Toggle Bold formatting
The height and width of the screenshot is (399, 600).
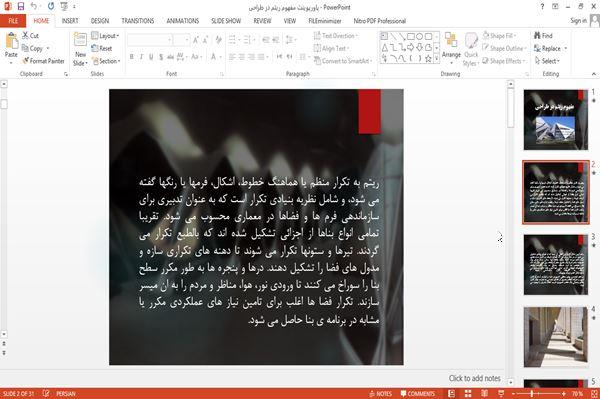[132, 57]
